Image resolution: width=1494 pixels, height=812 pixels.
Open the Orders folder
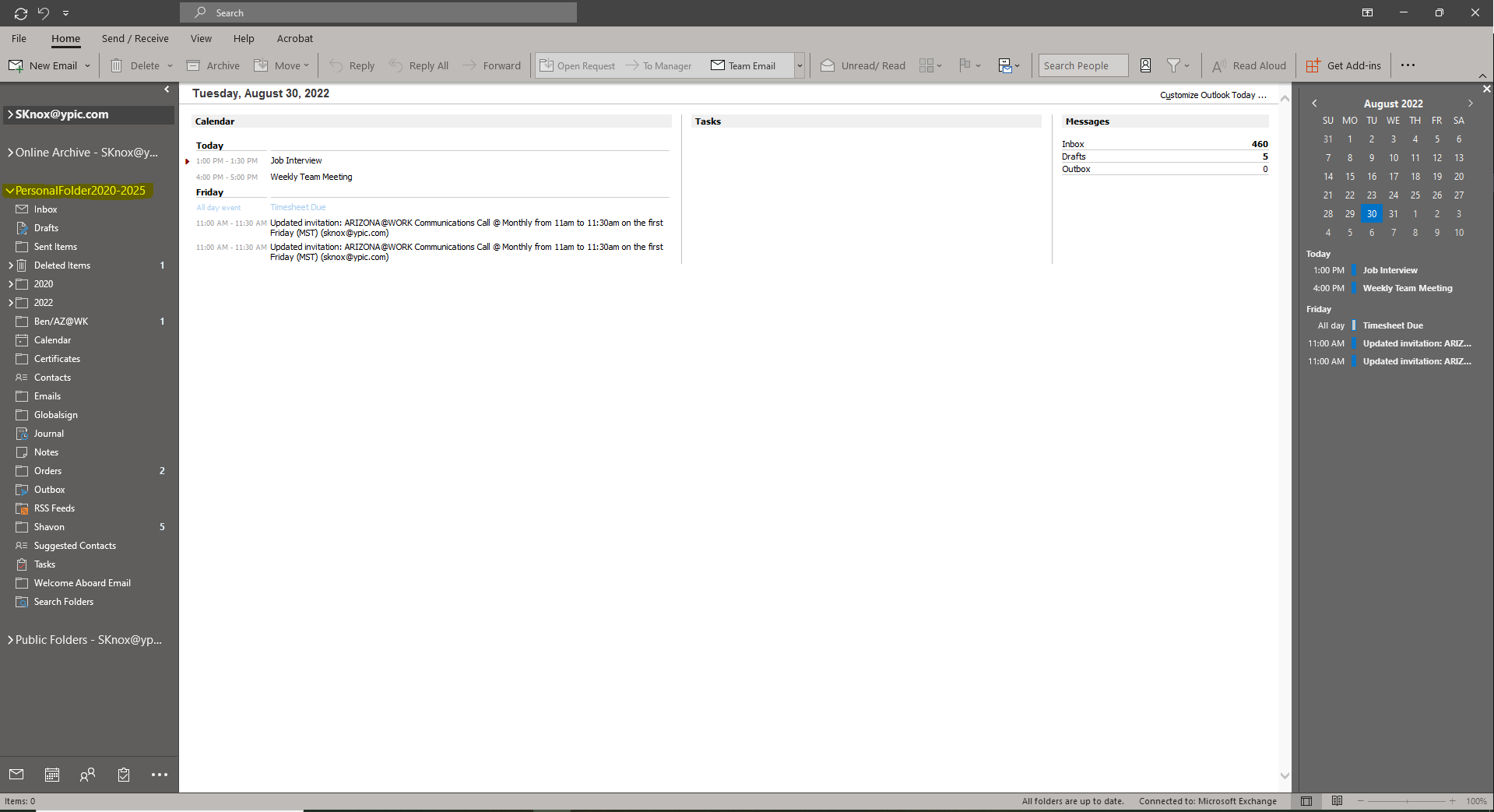[x=47, y=471]
